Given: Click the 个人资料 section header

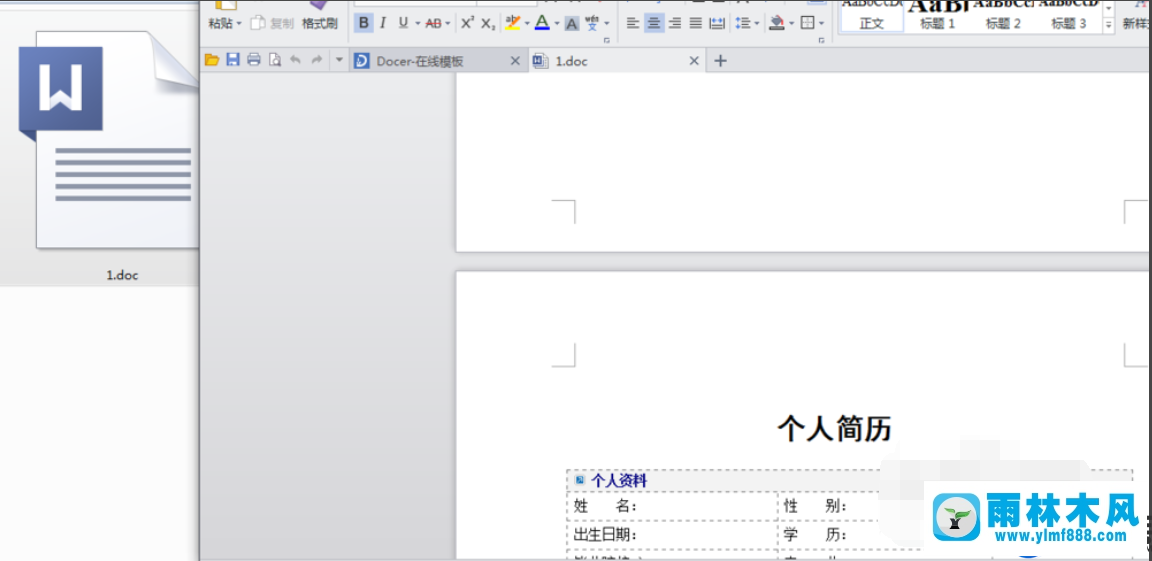Looking at the screenshot, I should (x=619, y=481).
